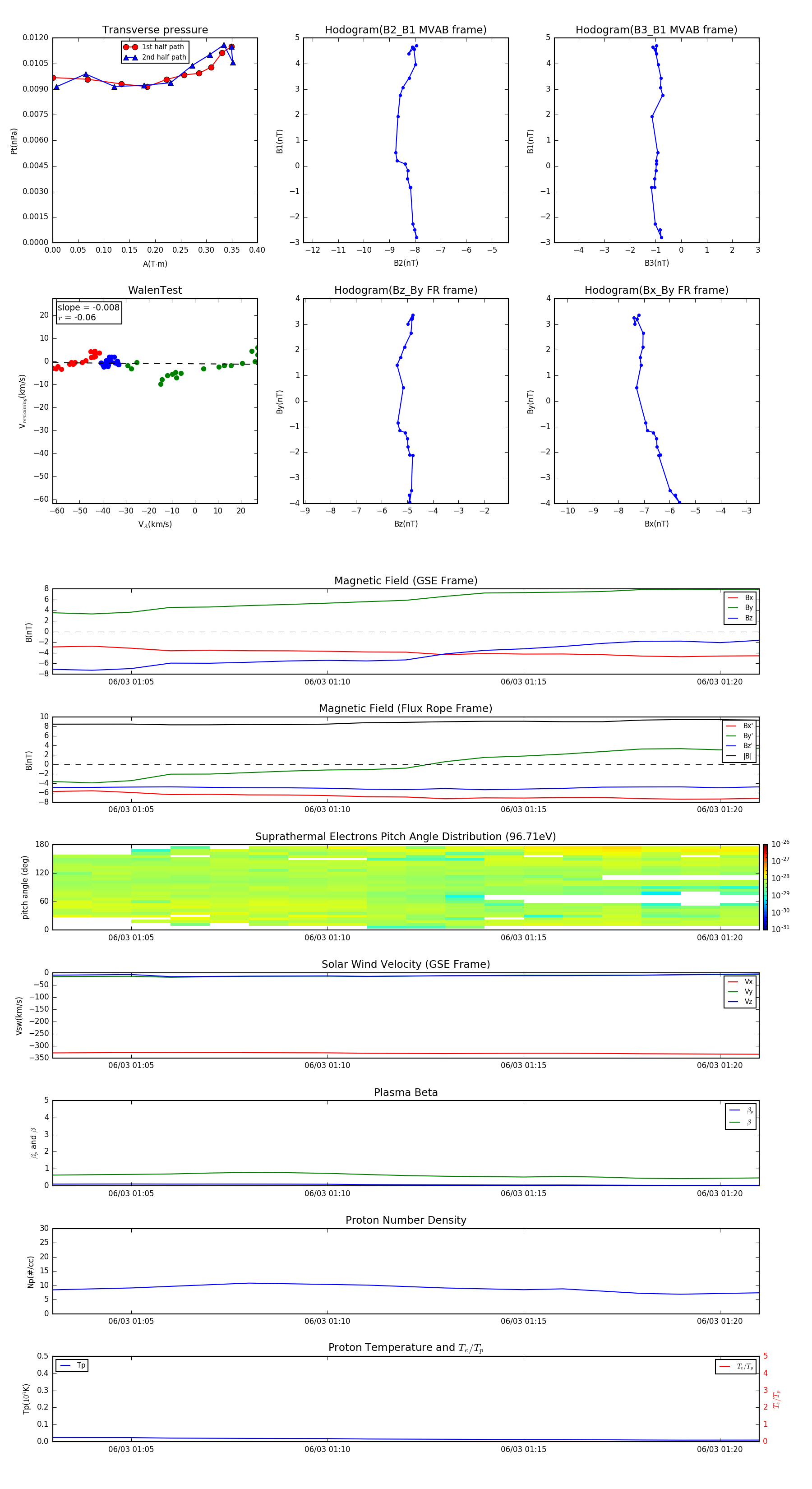Select the "By" entry in GSE legend
This screenshot has height=1489, width=812.
click(740, 608)
